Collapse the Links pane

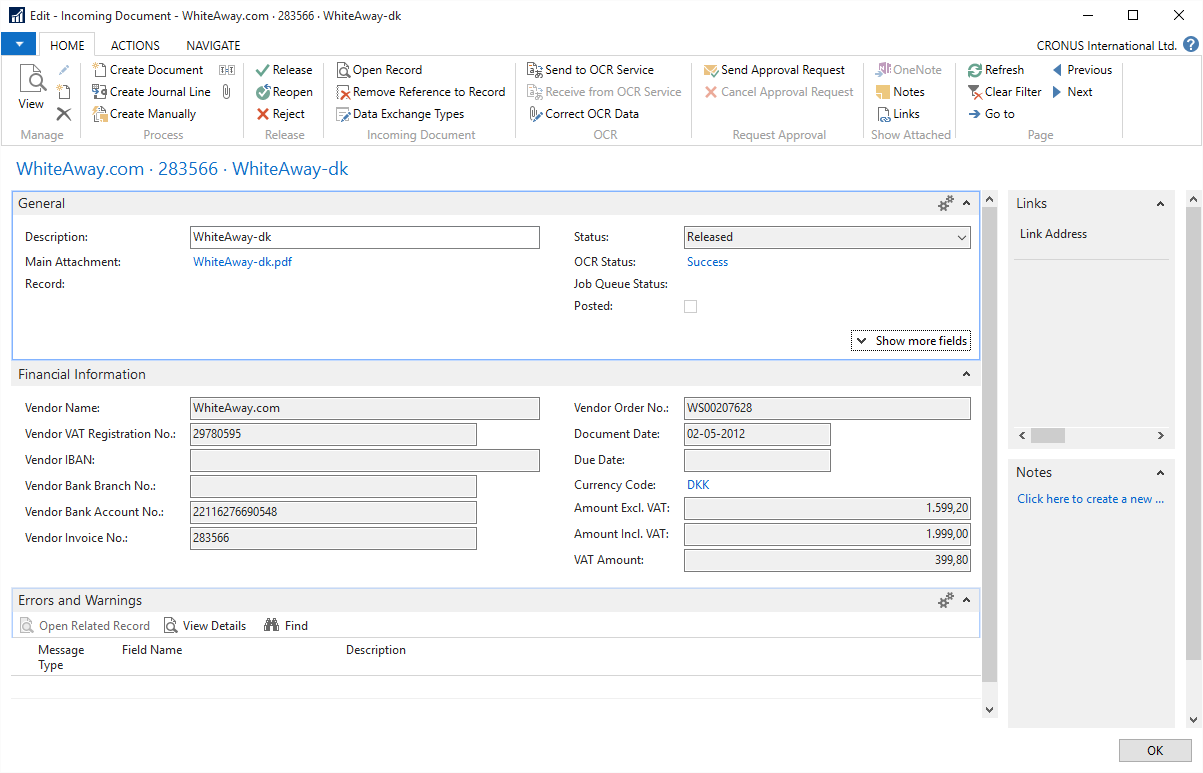point(1160,204)
